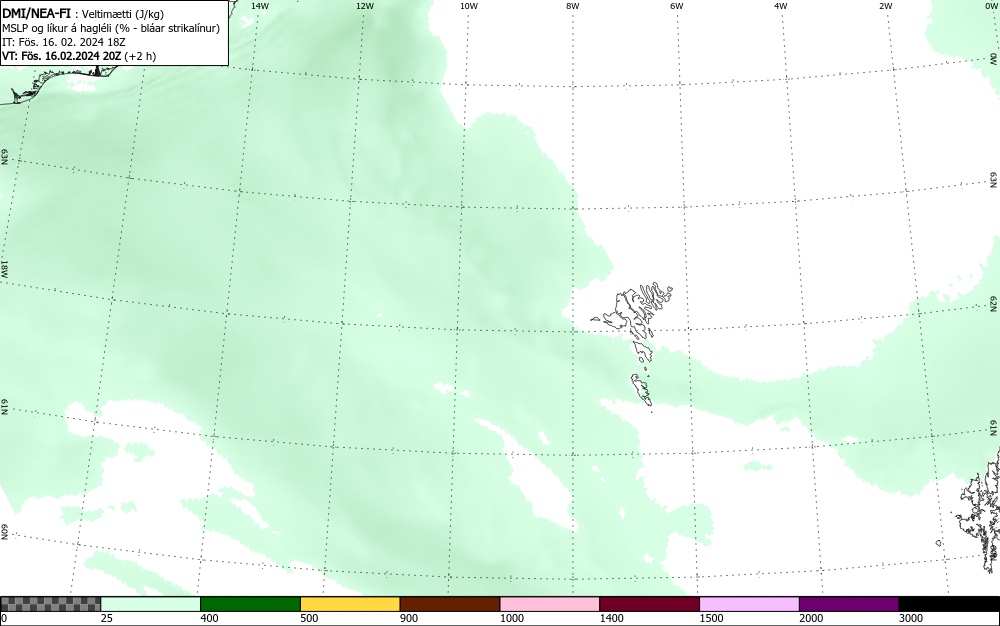The width and height of the screenshot is (1000, 626).
Task: Click the 'IT: Fös. 16. 02. 2024 18Z' line
Action: tap(64, 42)
